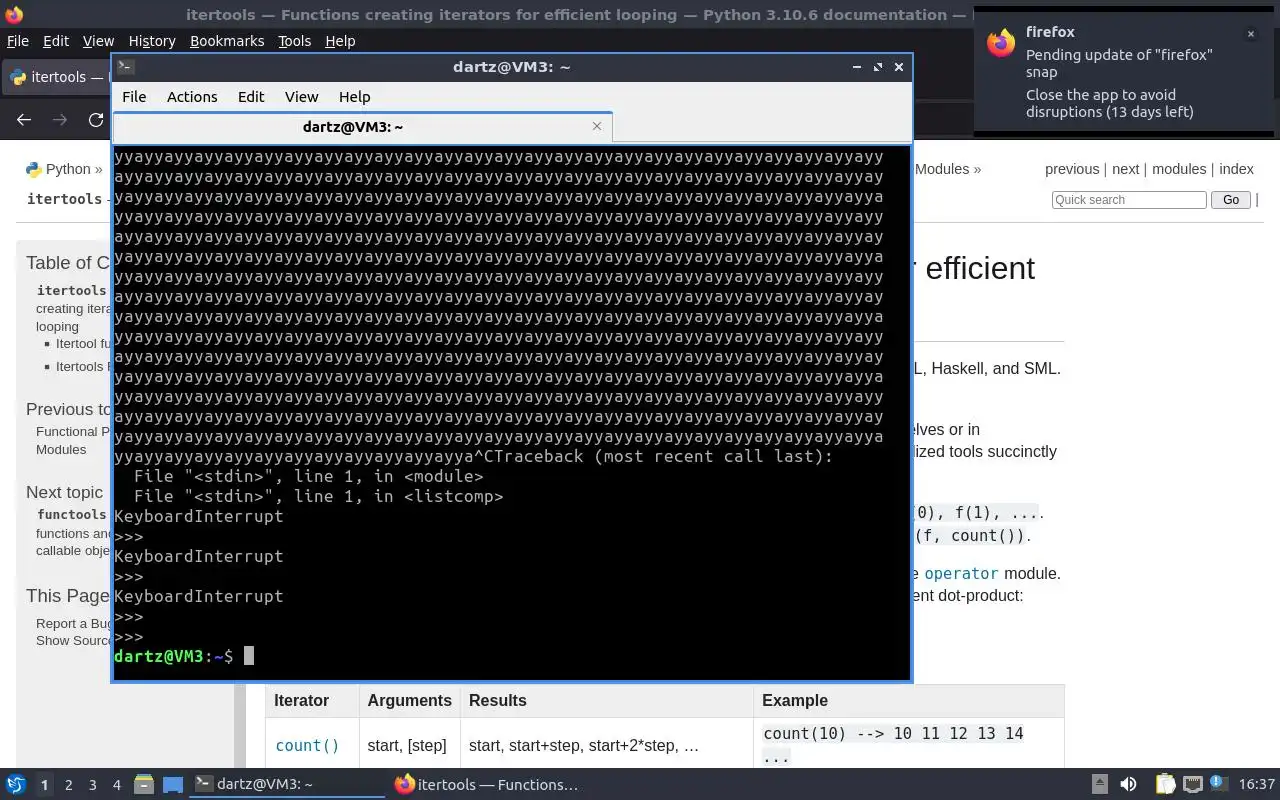Click the Python breadcrumb link
This screenshot has width=1280, height=800.
68,169
